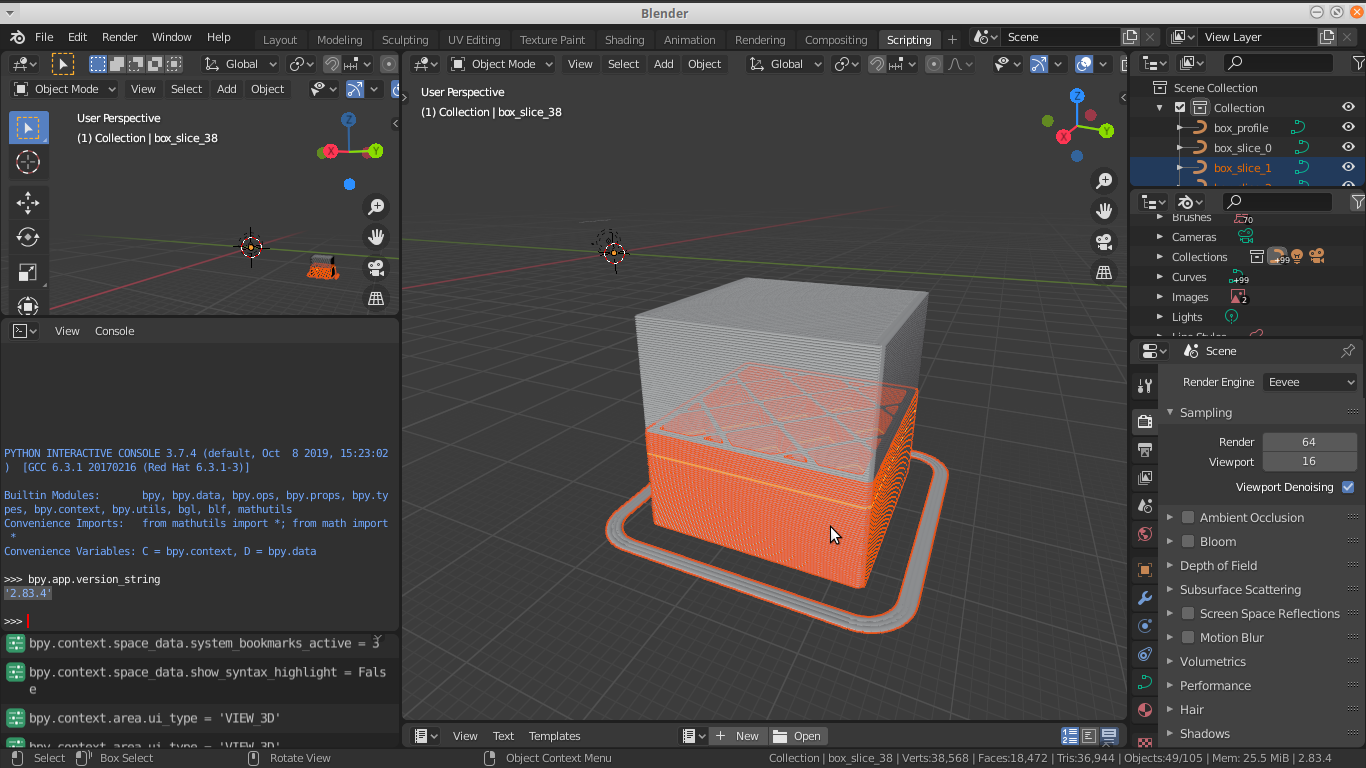Click the pan hand icon in main viewport
This screenshot has width=1366, height=768.
coord(1104,211)
